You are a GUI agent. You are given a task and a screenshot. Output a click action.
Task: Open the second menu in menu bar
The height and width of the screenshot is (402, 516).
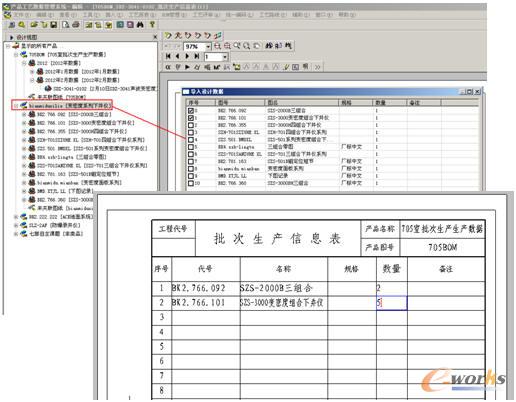pos(44,15)
